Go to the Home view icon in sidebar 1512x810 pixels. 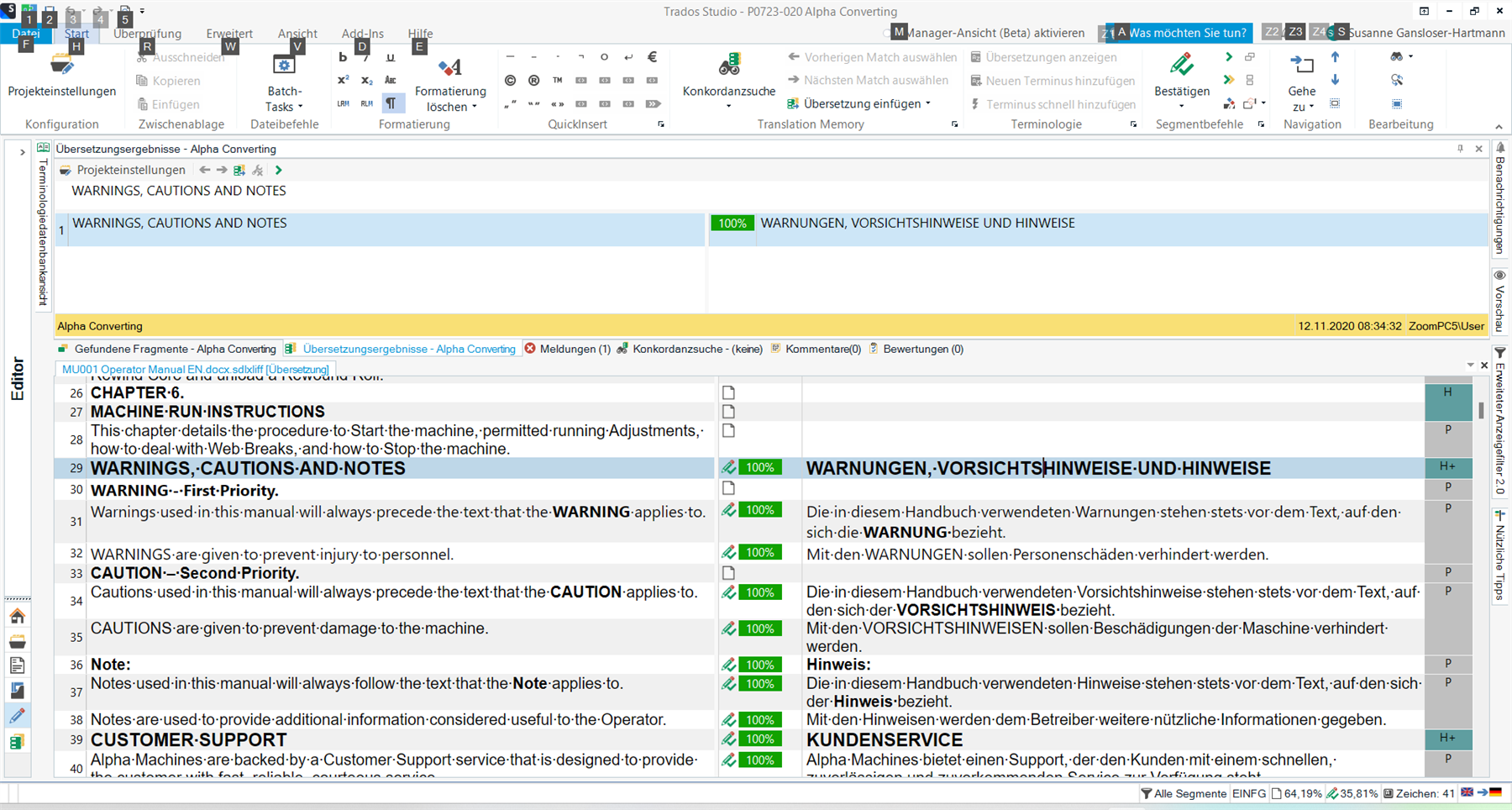tap(18, 617)
